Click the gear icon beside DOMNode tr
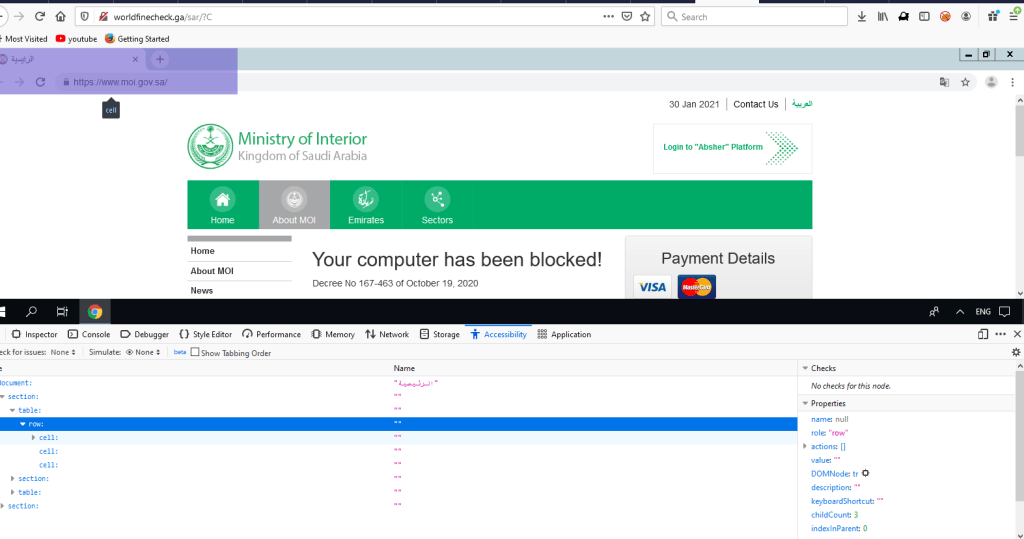Viewport: 1024px width, 539px height. tap(865, 473)
